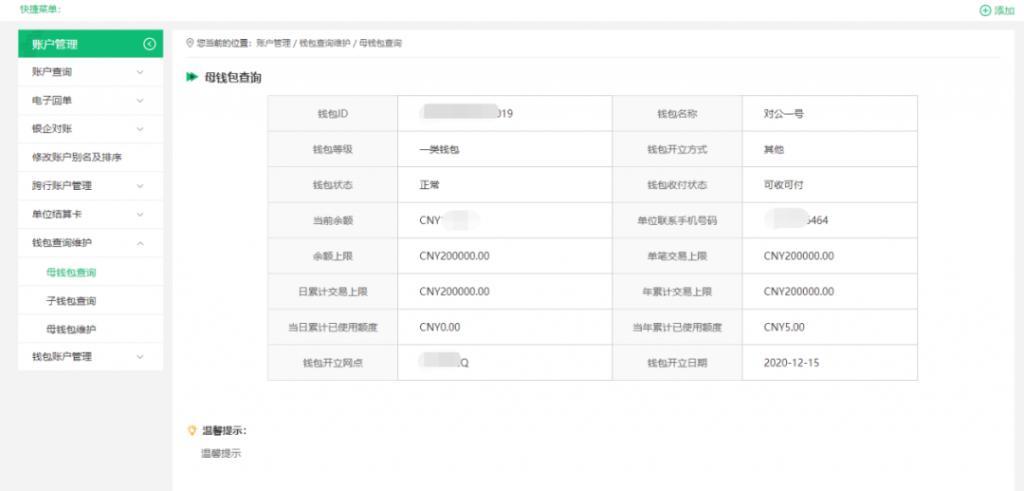
Task: Click the 钱包ID value cell
Action: [x=504, y=114]
